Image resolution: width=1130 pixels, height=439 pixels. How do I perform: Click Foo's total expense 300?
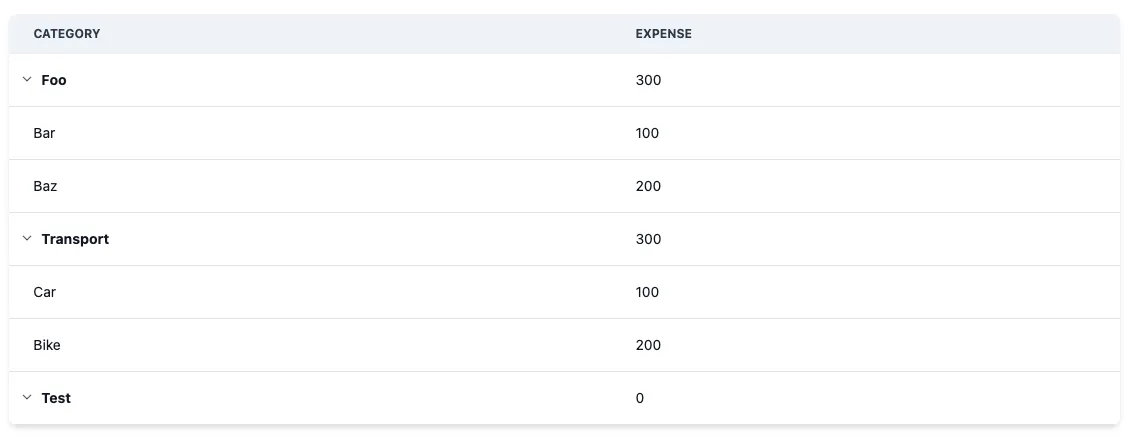(648, 80)
